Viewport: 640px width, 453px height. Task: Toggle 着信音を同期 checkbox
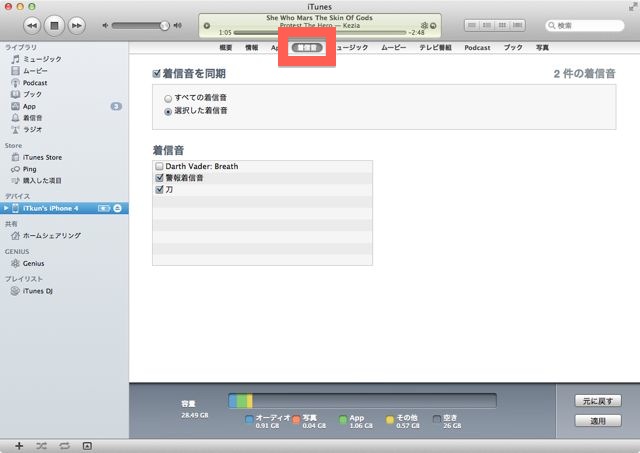(x=156, y=73)
